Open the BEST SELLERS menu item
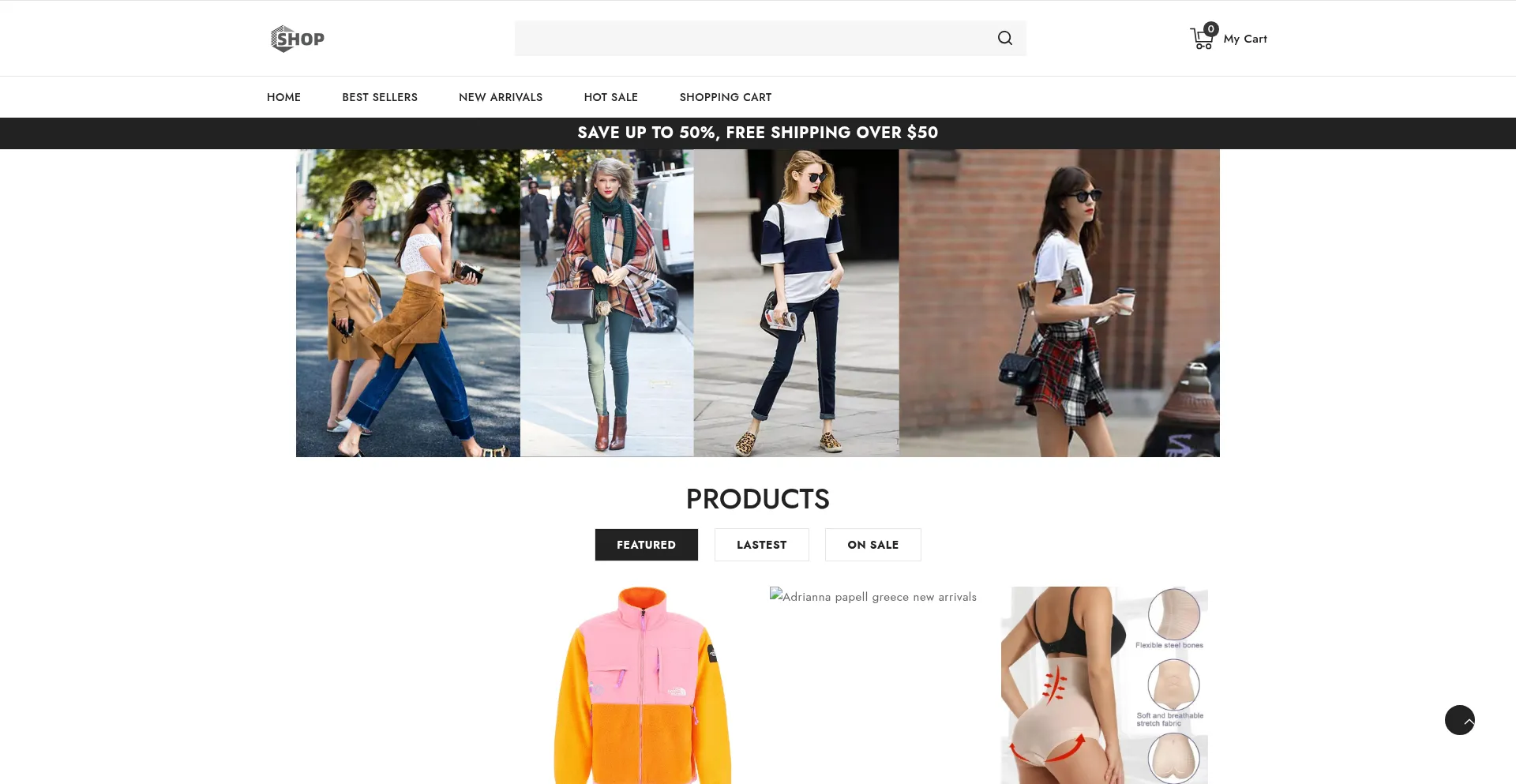1516x784 pixels. [380, 97]
